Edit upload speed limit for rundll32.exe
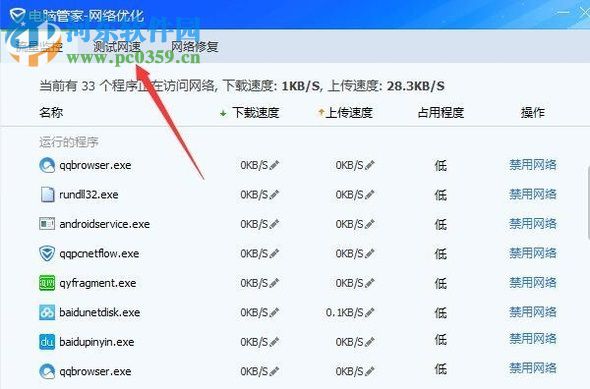590x389 pixels. 370,194
